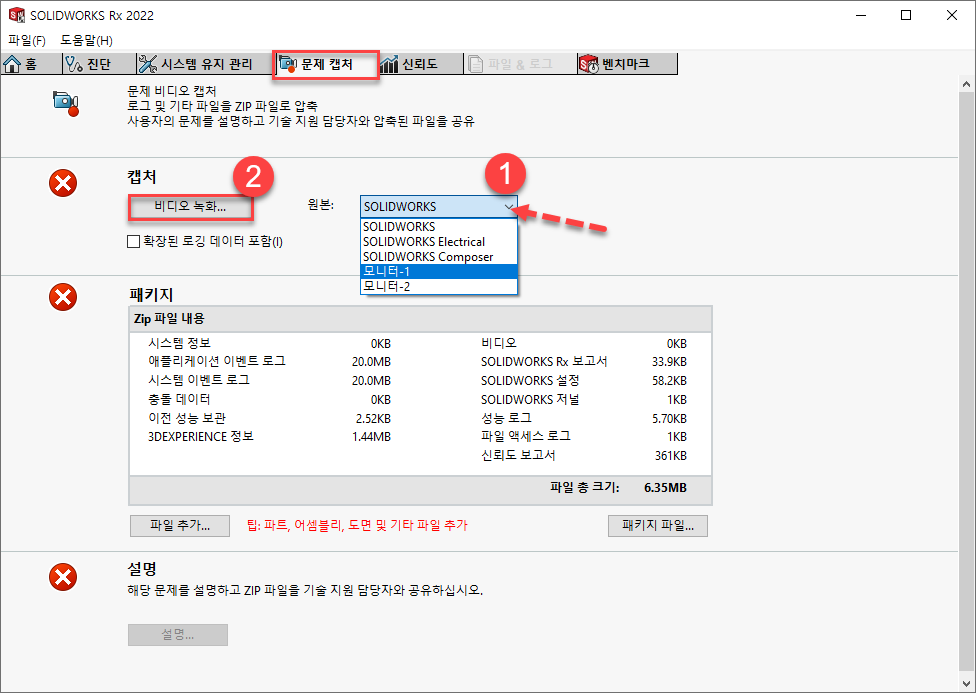976x693 pixels.
Task: Switch to the 홈 tab
Action: click(x=31, y=64)
